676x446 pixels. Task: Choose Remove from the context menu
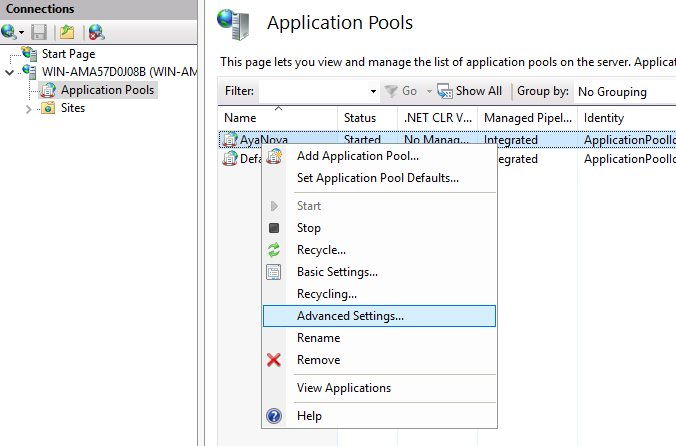(x=379, y=360)
